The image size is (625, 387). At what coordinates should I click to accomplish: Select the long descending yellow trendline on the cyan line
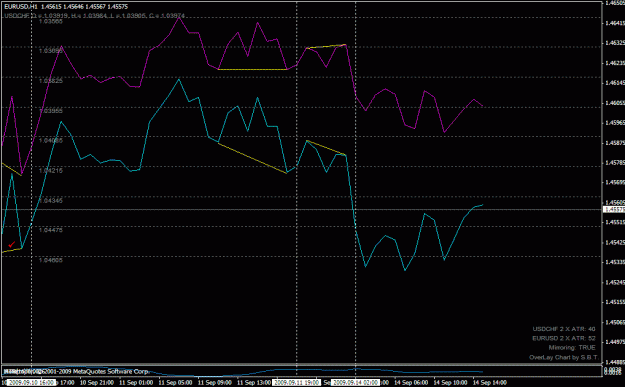click(x=252, y=158)
